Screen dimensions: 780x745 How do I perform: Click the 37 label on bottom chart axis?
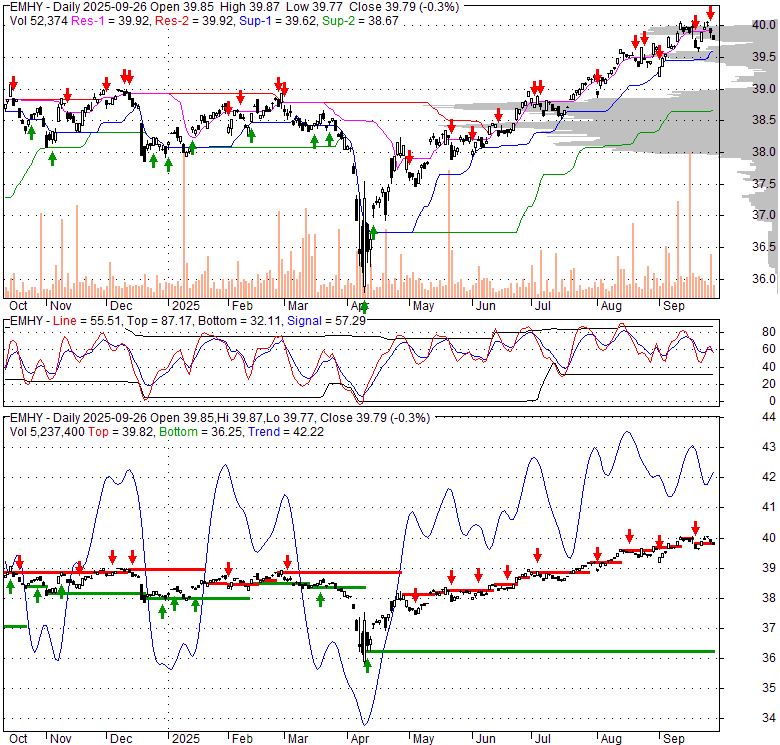pyautogui.click(x=769, y=628)
